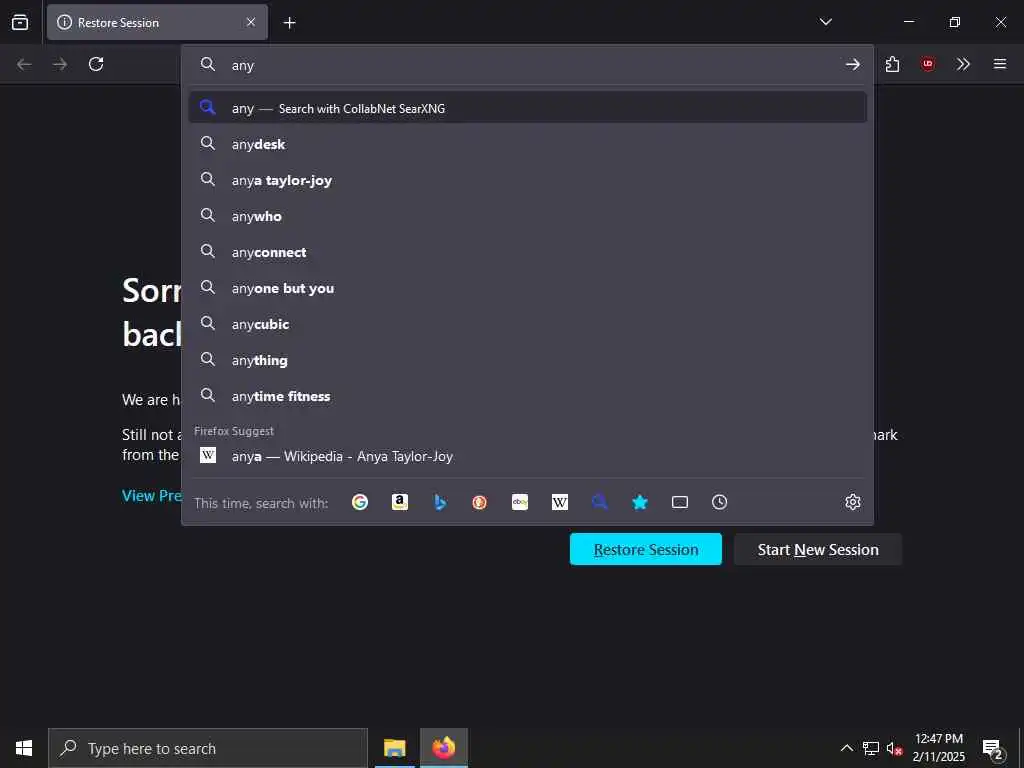Viewport: 1024px width, 768px height.
Task: Choose the anywho suggestion
Action: [x=528, y=216]
